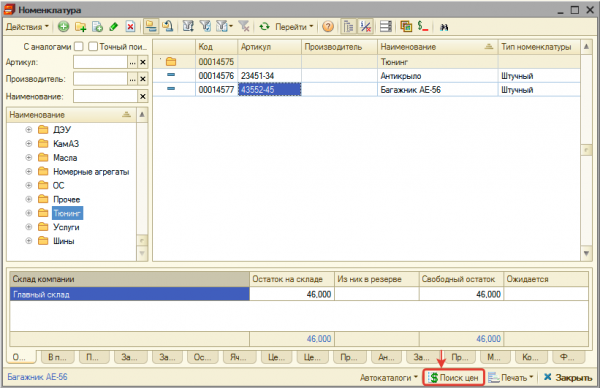Screen dimensions: 600x388
Task: Click the Наименование filter input field
Action: point(105,96)
